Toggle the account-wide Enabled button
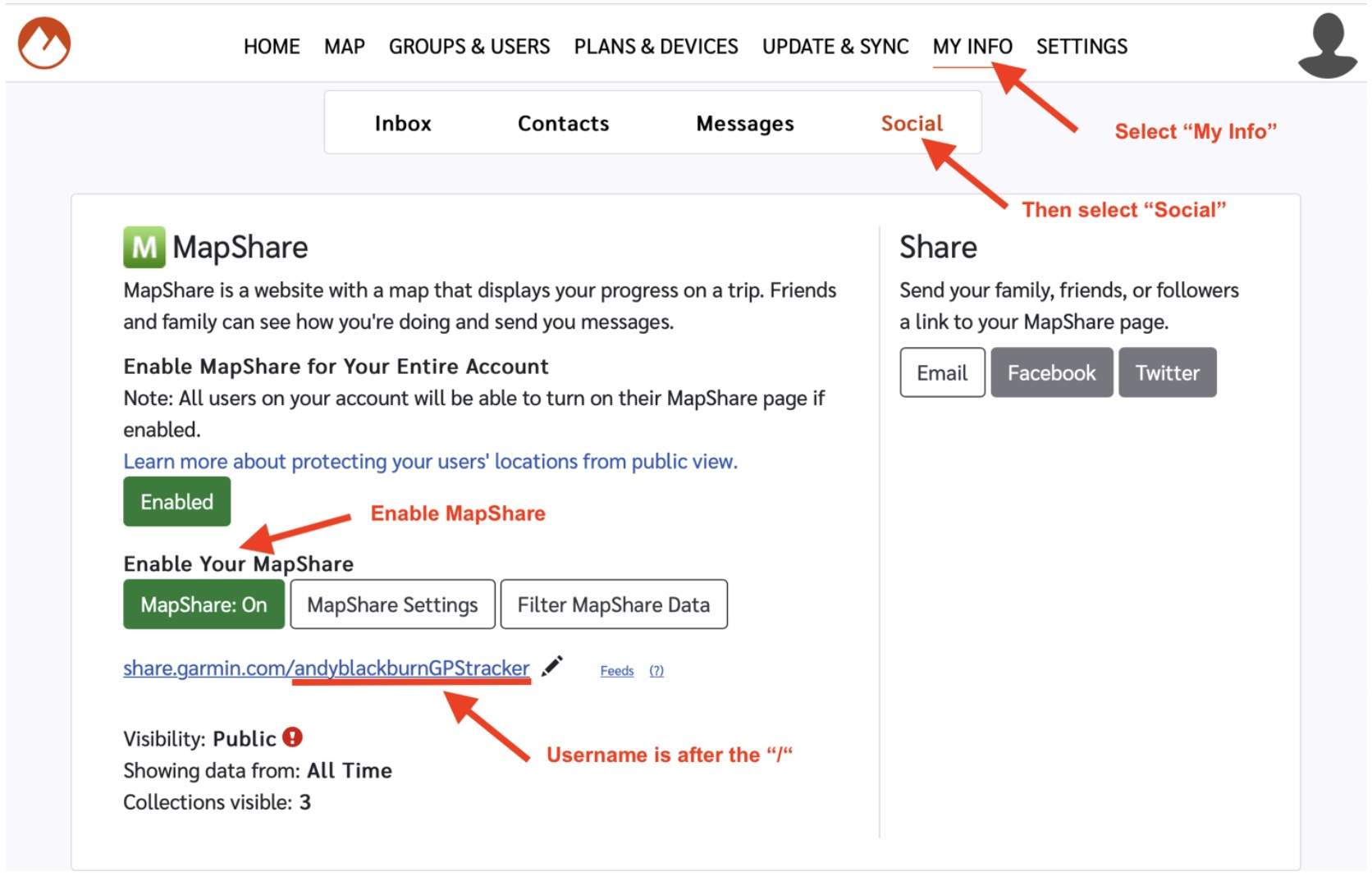1372x876 pixels. (177, 501)
